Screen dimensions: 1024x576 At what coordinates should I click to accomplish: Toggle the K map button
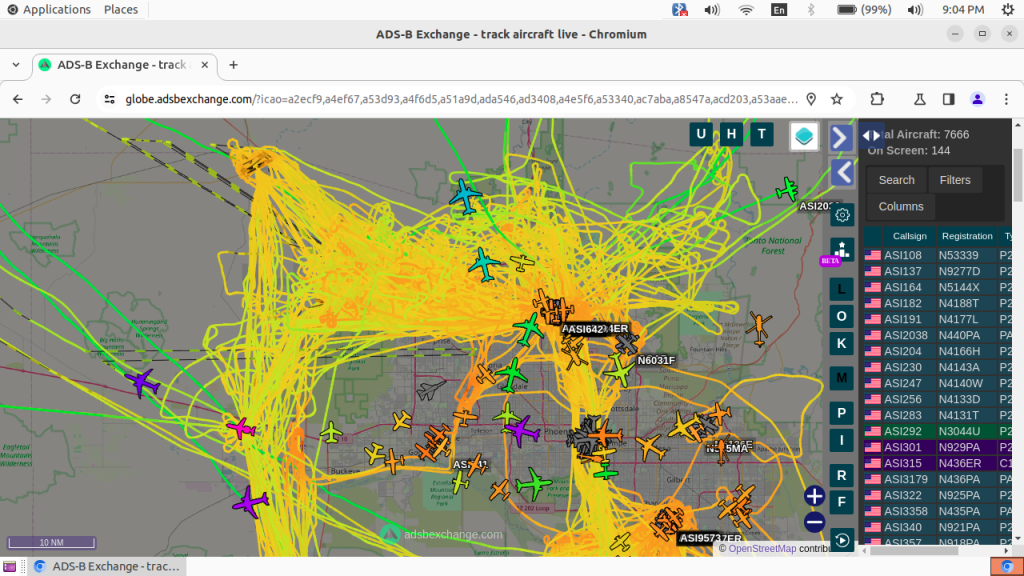(x=842, y=344)
